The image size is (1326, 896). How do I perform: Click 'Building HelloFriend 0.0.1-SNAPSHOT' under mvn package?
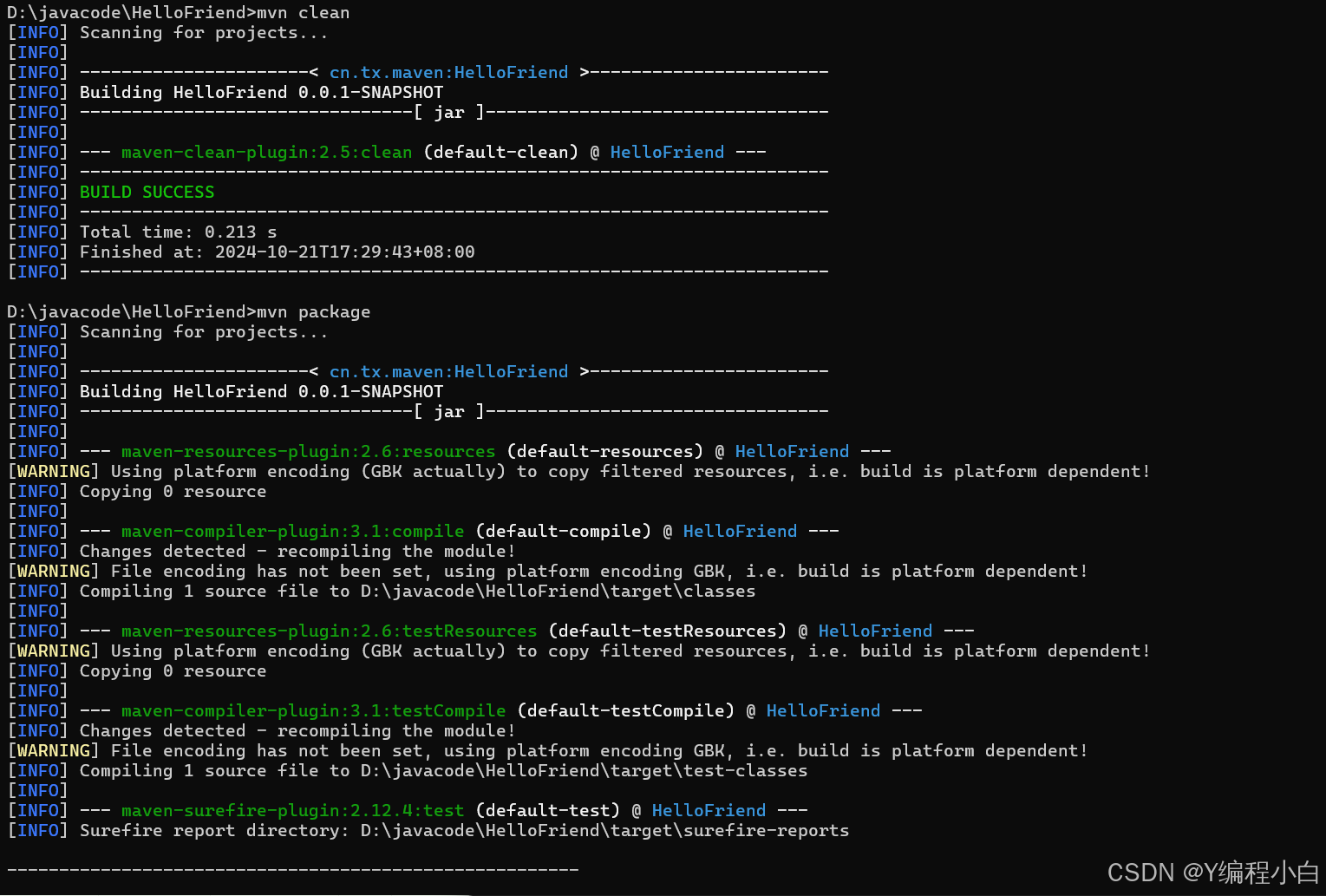pyautogui.click(x=262, y=392)
